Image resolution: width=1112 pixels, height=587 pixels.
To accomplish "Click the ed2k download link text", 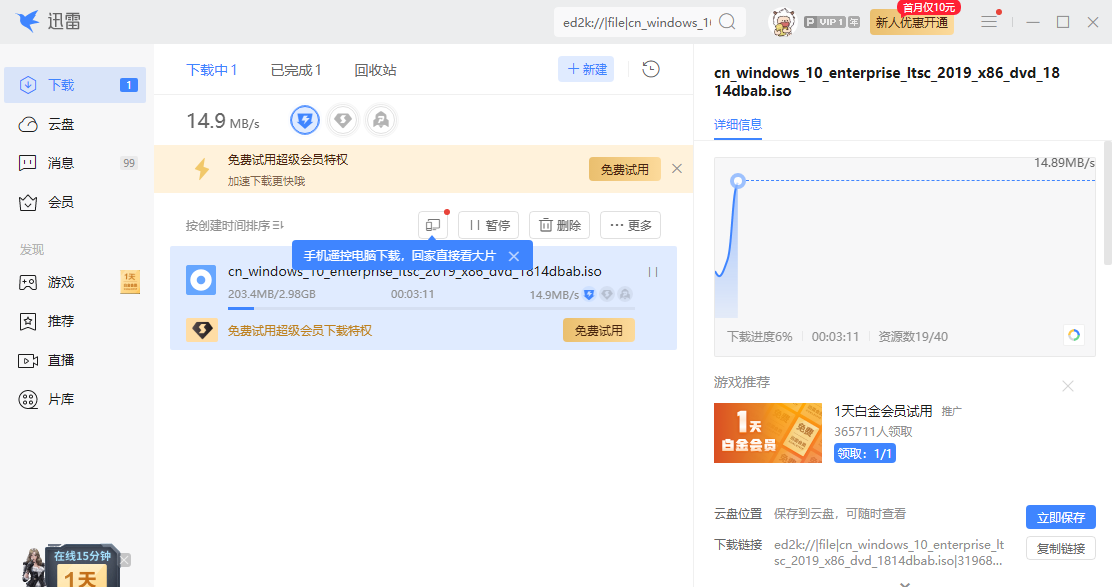I will [x=889, y=553].
